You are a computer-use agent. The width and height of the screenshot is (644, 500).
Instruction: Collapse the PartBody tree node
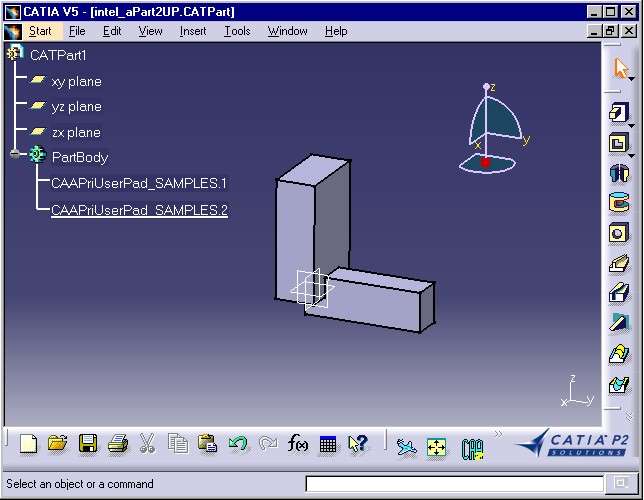pyautogui.click(x=15, y=154)
